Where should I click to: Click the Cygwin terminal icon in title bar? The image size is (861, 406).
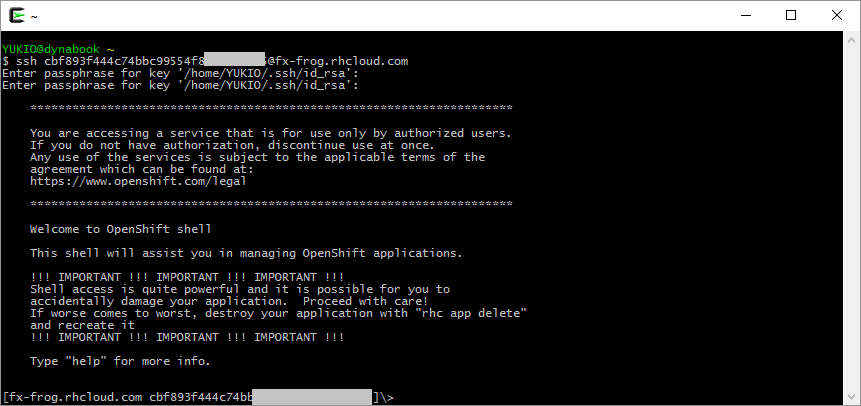[x=17, y=16]
